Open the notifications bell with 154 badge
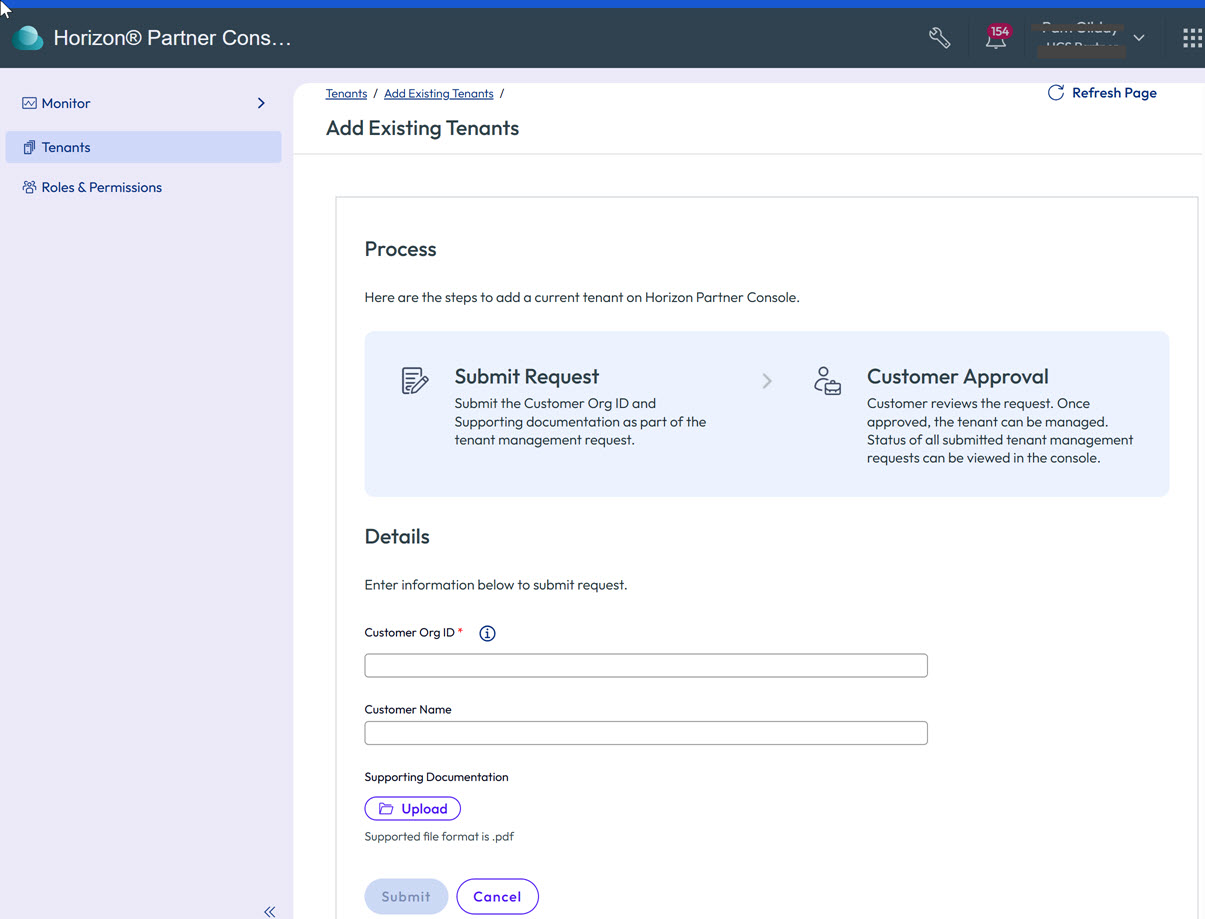 pos(997,38)
